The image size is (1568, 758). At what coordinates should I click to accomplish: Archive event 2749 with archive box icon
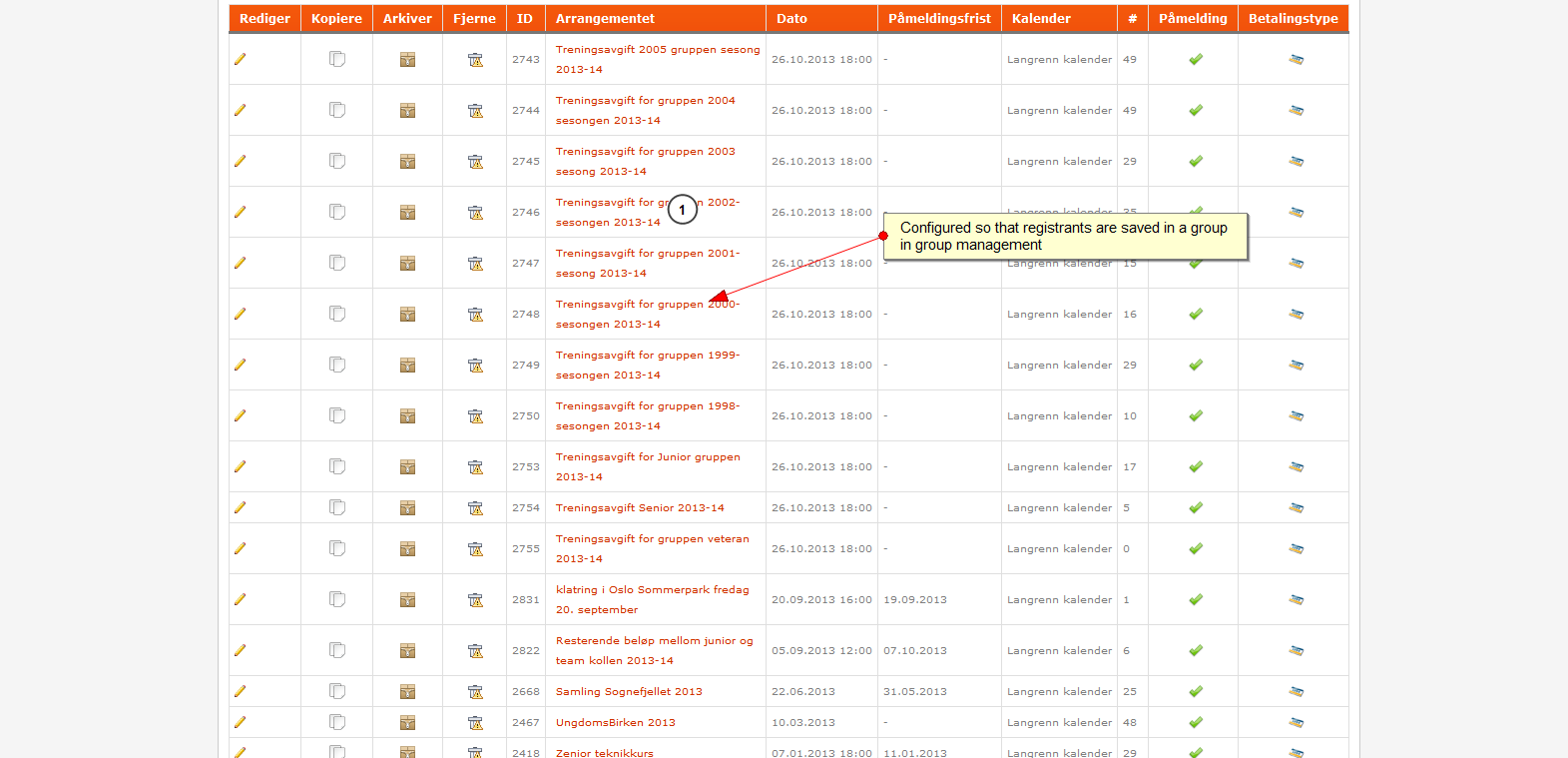[407, 365]
